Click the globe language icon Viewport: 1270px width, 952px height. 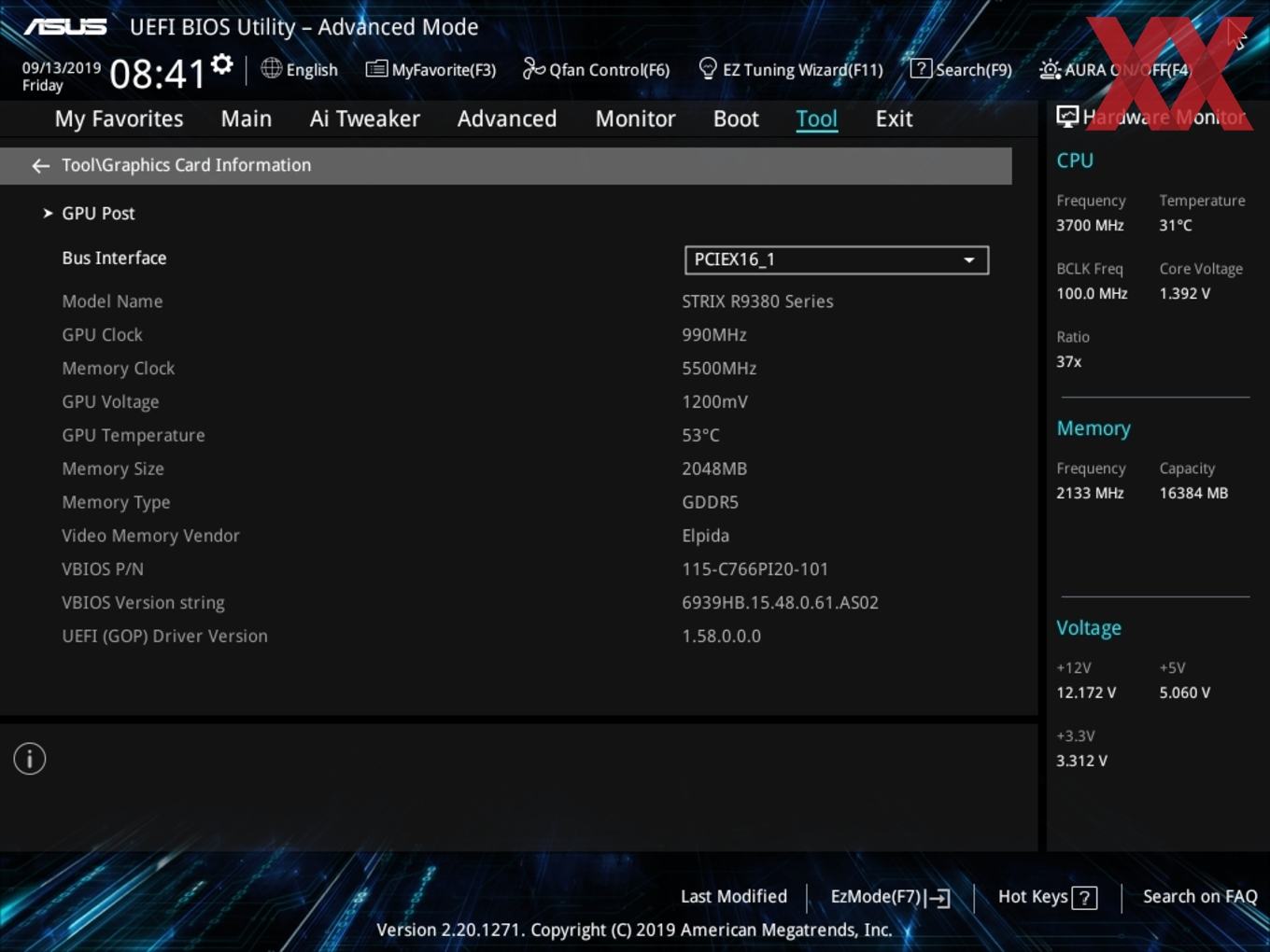(x=271, y=68)
